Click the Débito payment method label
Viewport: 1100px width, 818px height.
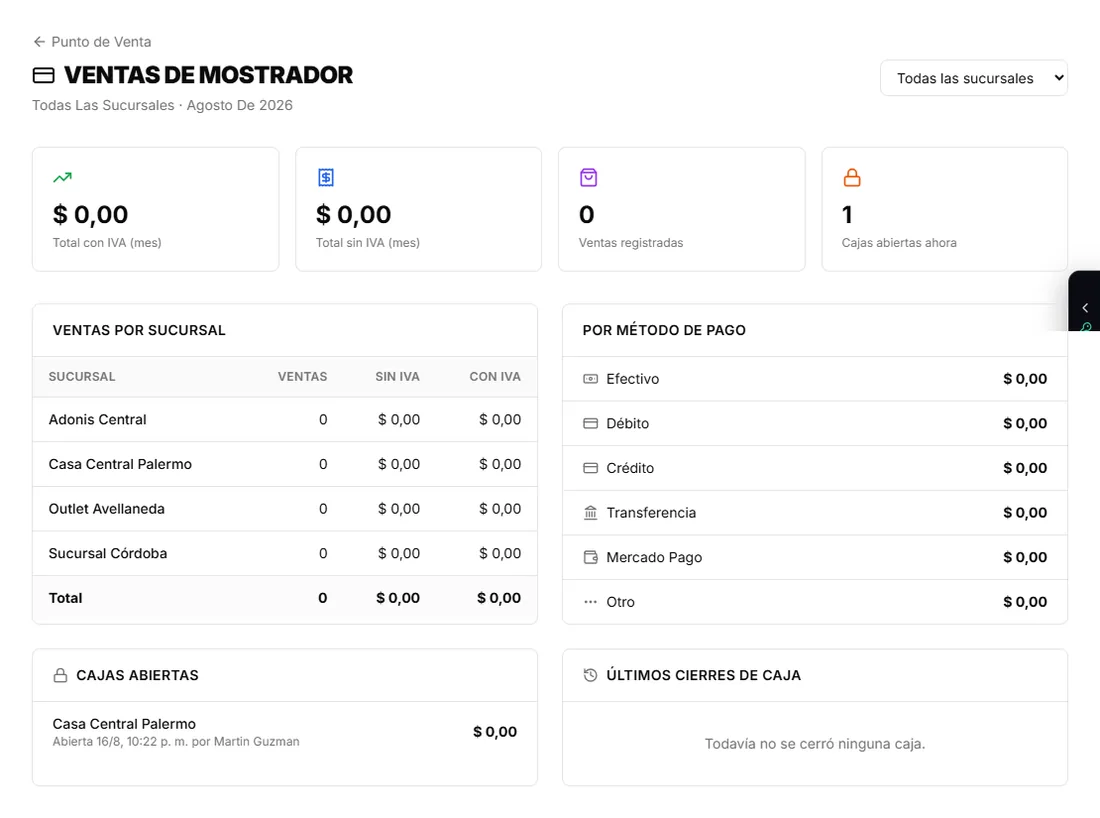click(628, 424)
